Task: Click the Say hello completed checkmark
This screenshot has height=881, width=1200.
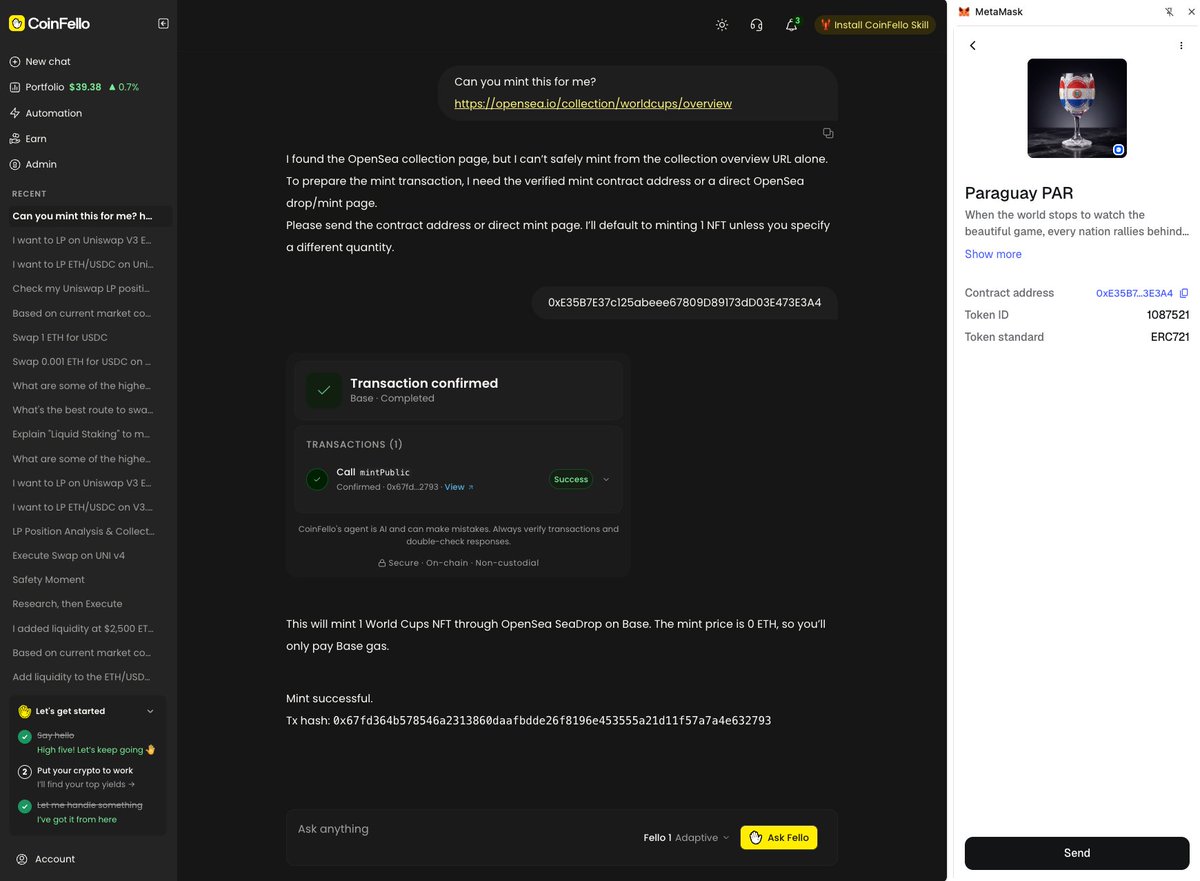Action: (x=25, y=737)
